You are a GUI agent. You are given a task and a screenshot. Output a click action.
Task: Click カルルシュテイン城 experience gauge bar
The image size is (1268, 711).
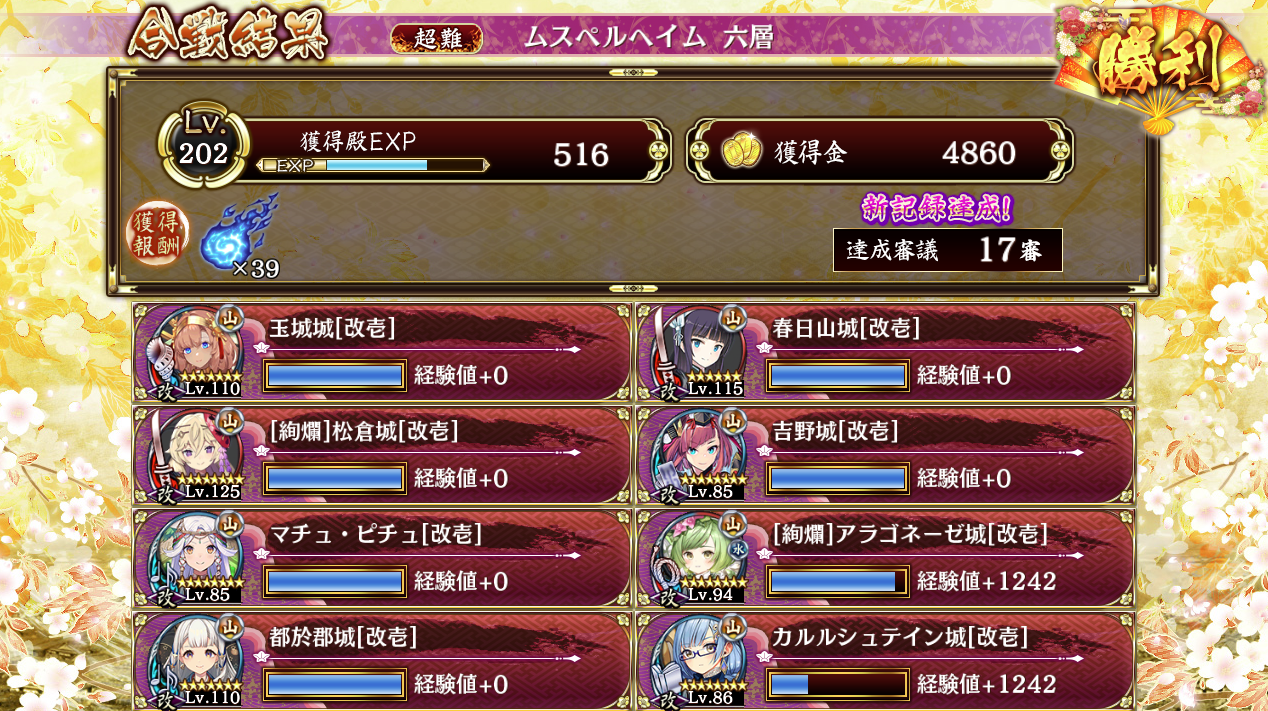point(838,684)
